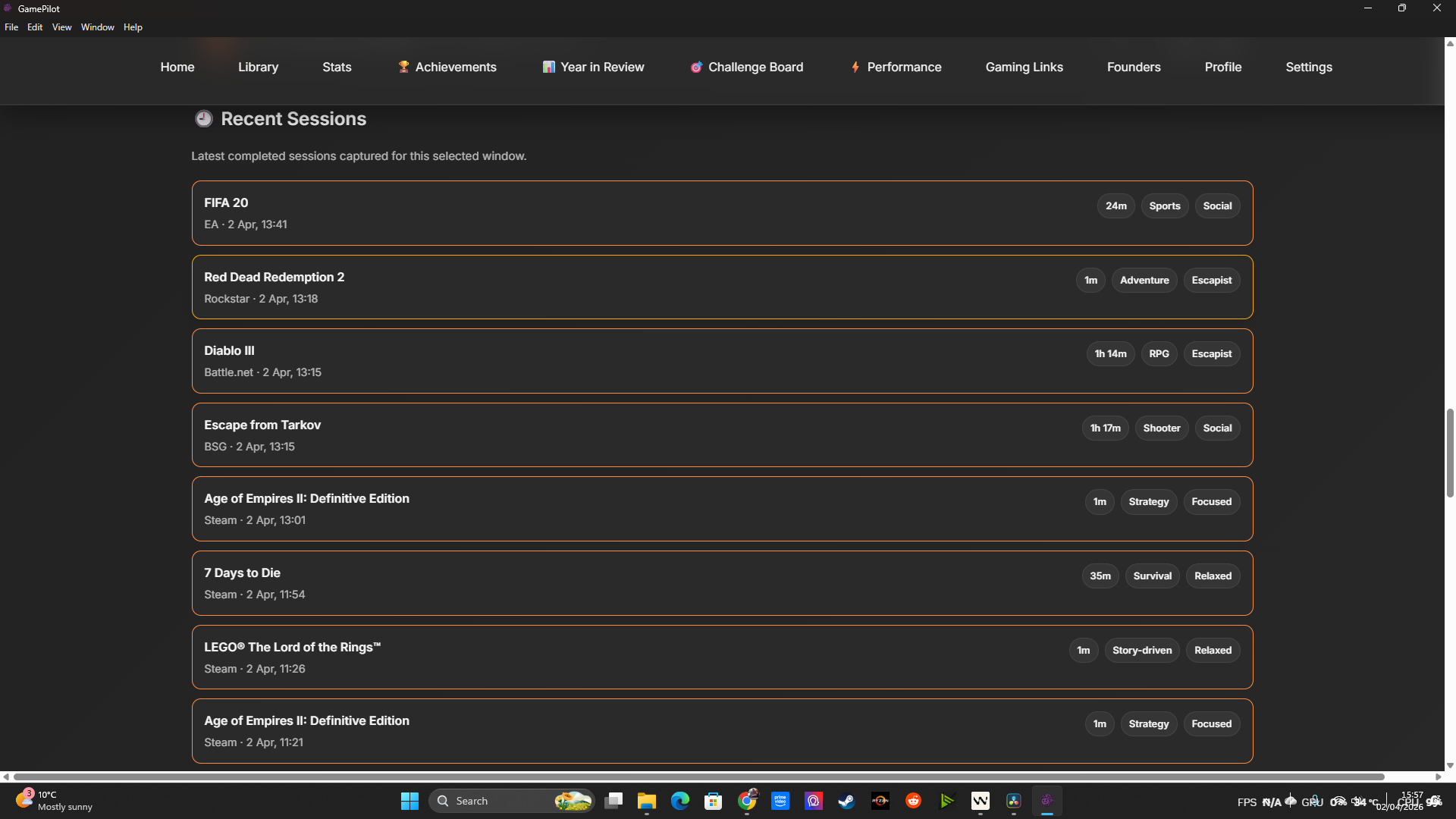This screenshot has height=819, width=1456.
Task: Open DaVinci Resolve from the taskbar
Action: tap(1014, 801)
